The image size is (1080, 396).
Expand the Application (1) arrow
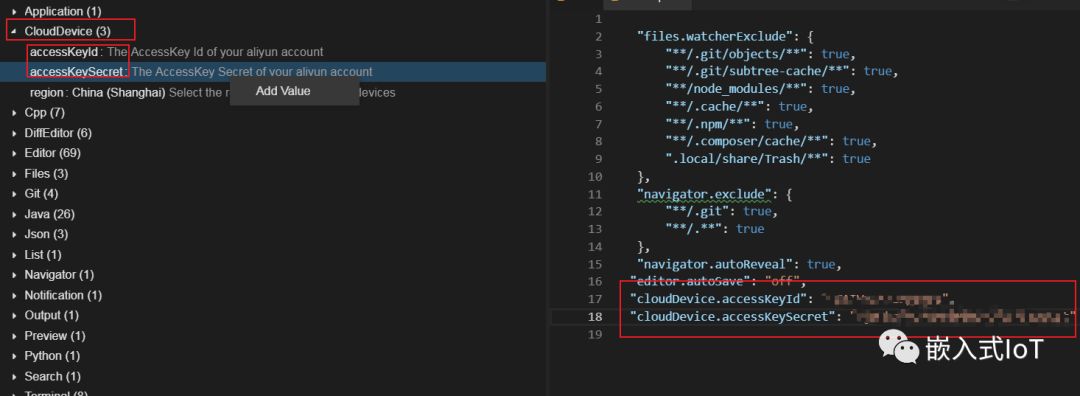[14, 12]
